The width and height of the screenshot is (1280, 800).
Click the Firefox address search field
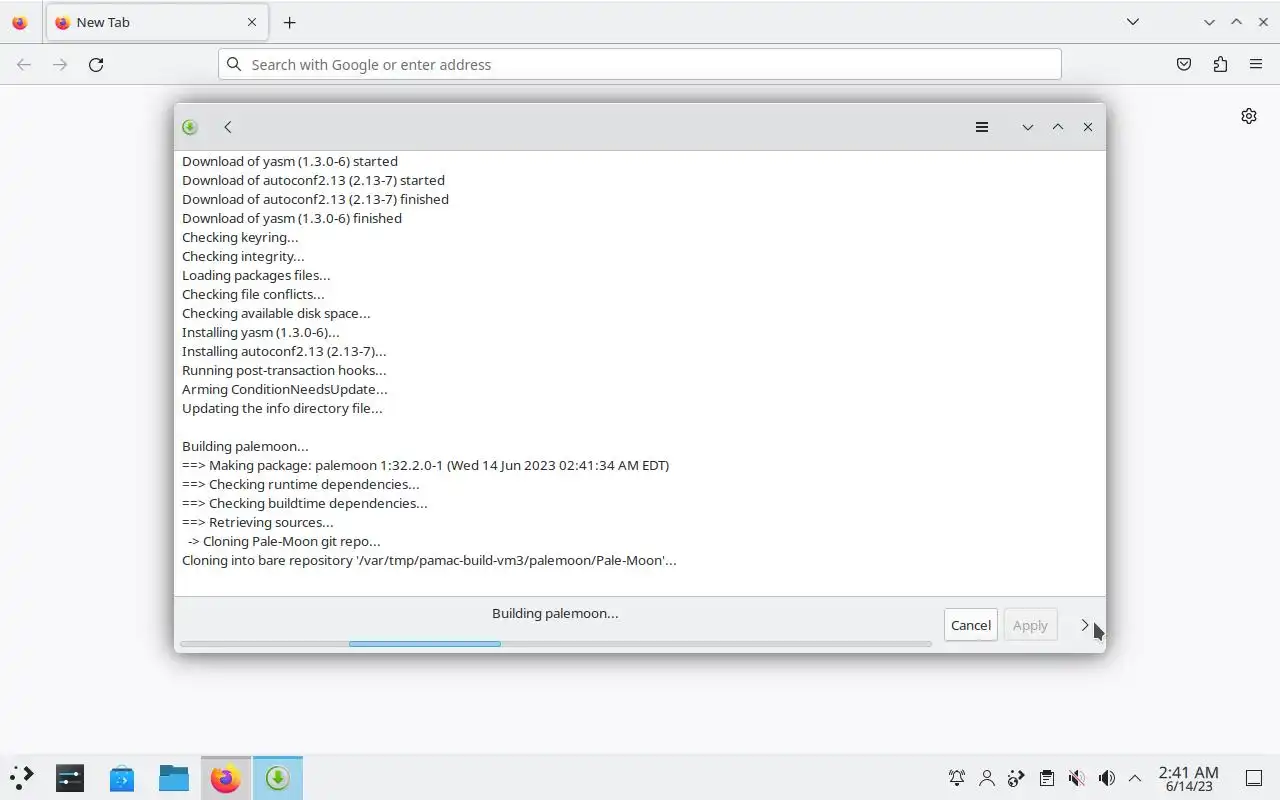[x=640, y=64]
